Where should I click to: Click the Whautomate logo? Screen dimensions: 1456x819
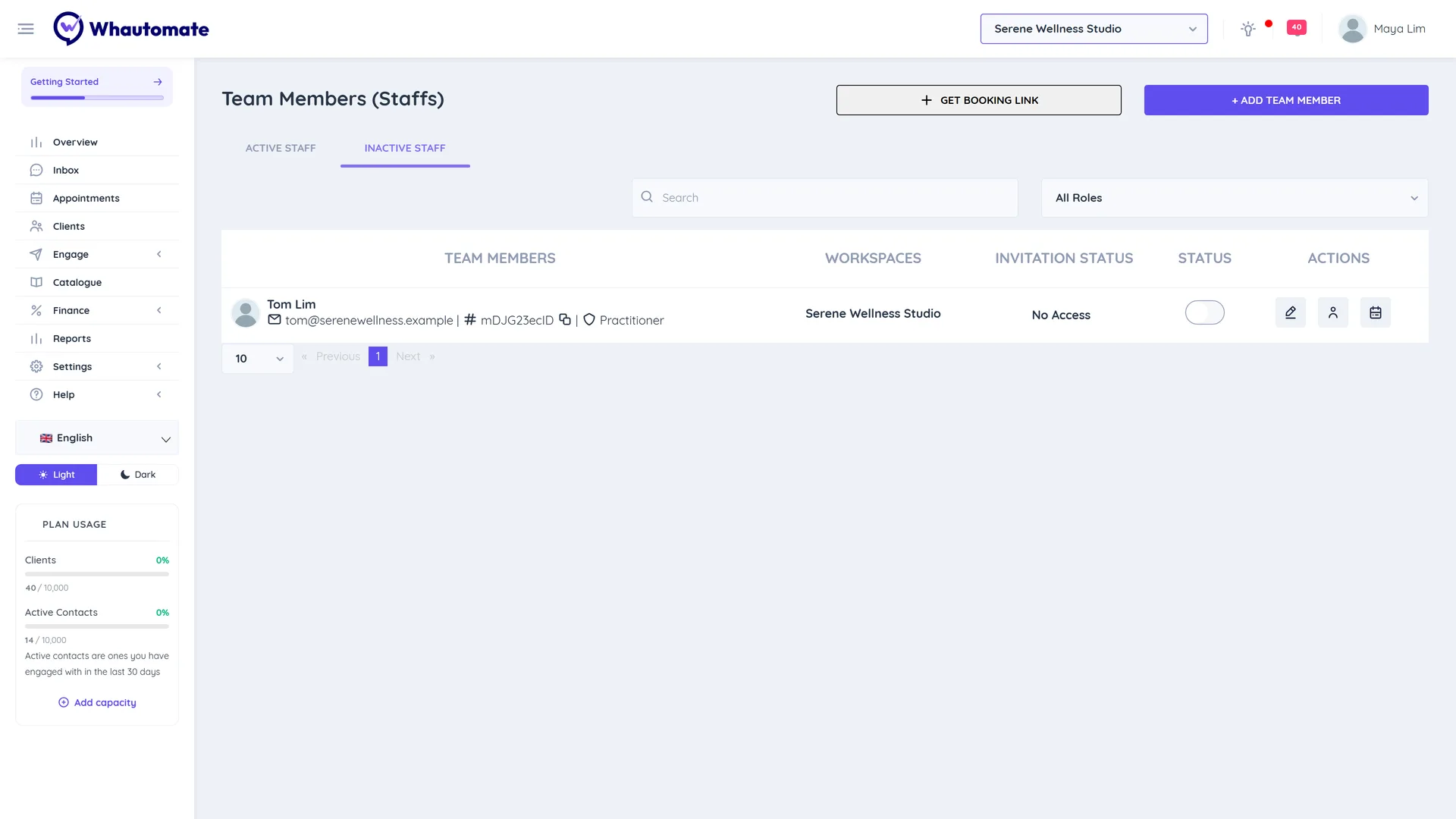(131, 29)
